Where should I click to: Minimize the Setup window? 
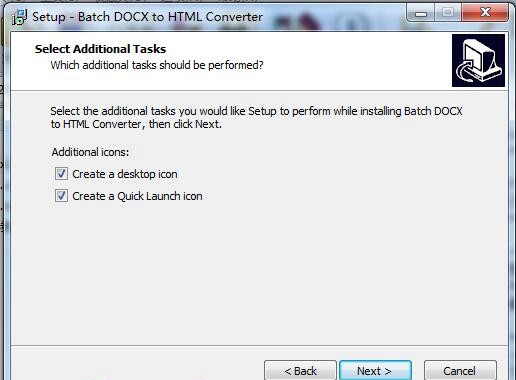click(421, 13)
